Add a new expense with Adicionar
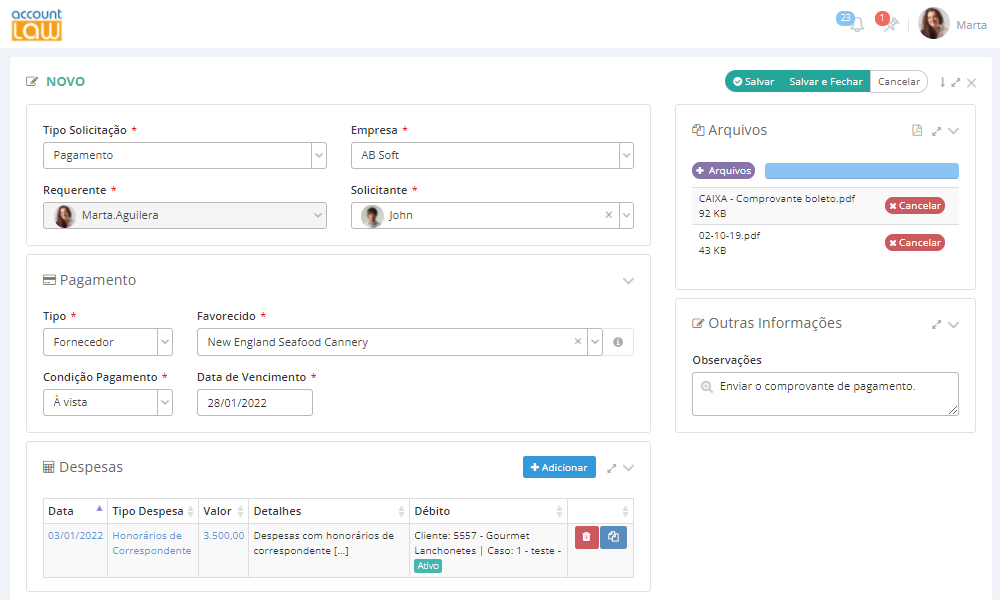This screenshot has height=600, width=1000. click(559, 467)
